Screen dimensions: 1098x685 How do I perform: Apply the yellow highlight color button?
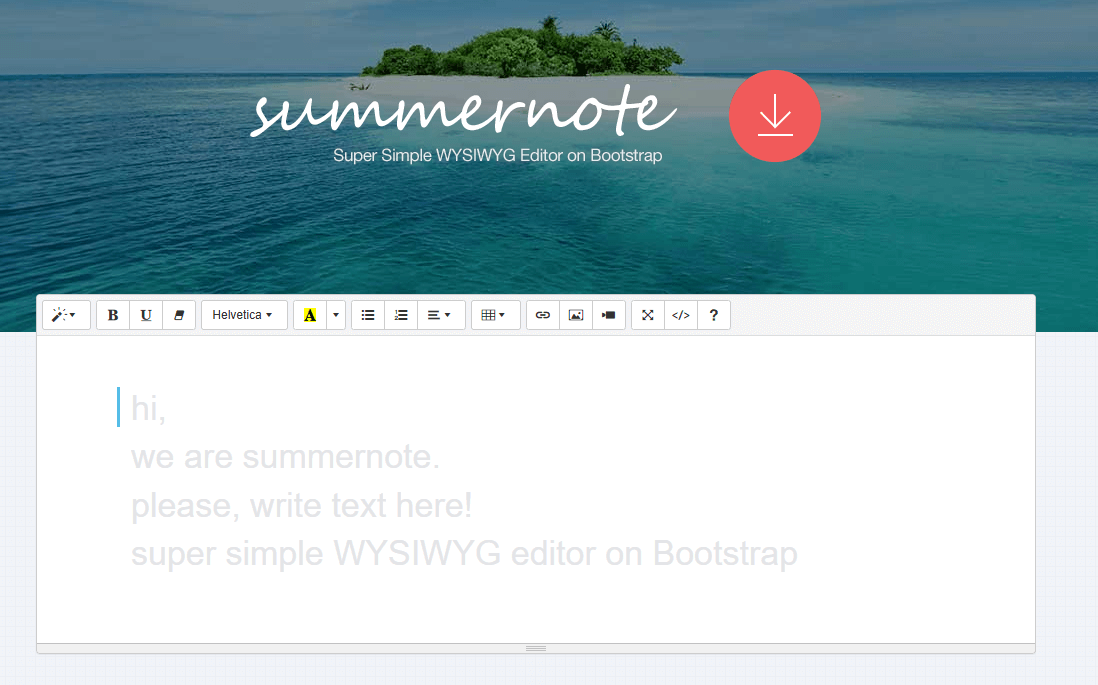tap(310, 315)
